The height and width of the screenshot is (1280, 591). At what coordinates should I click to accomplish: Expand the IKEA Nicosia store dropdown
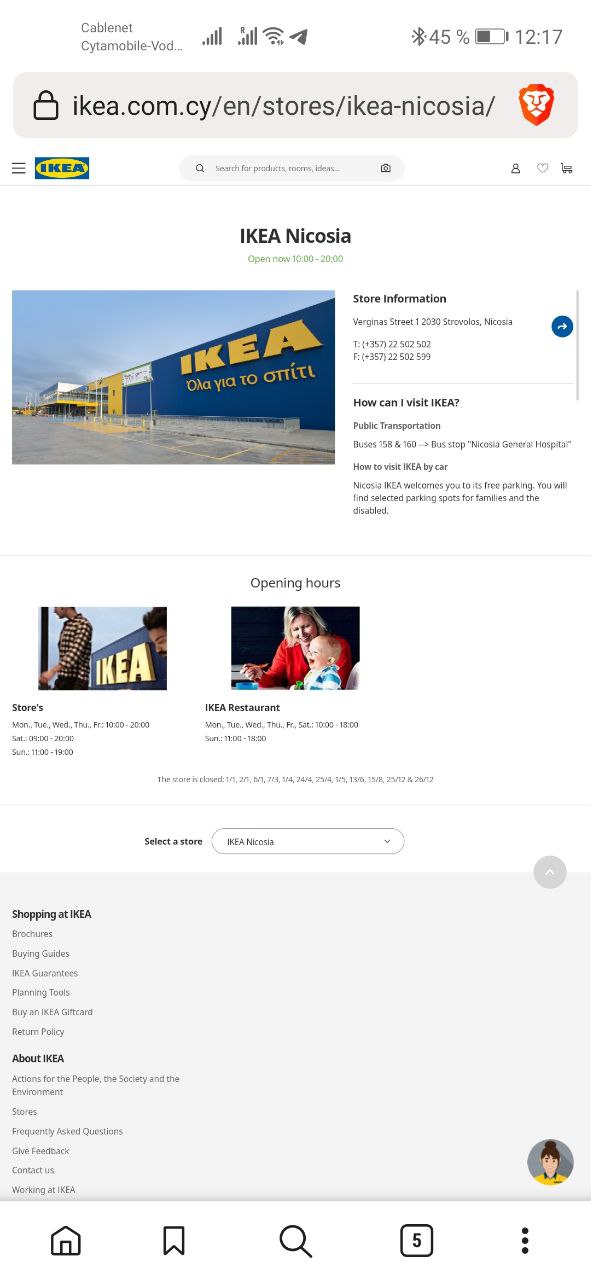point(308,841)
